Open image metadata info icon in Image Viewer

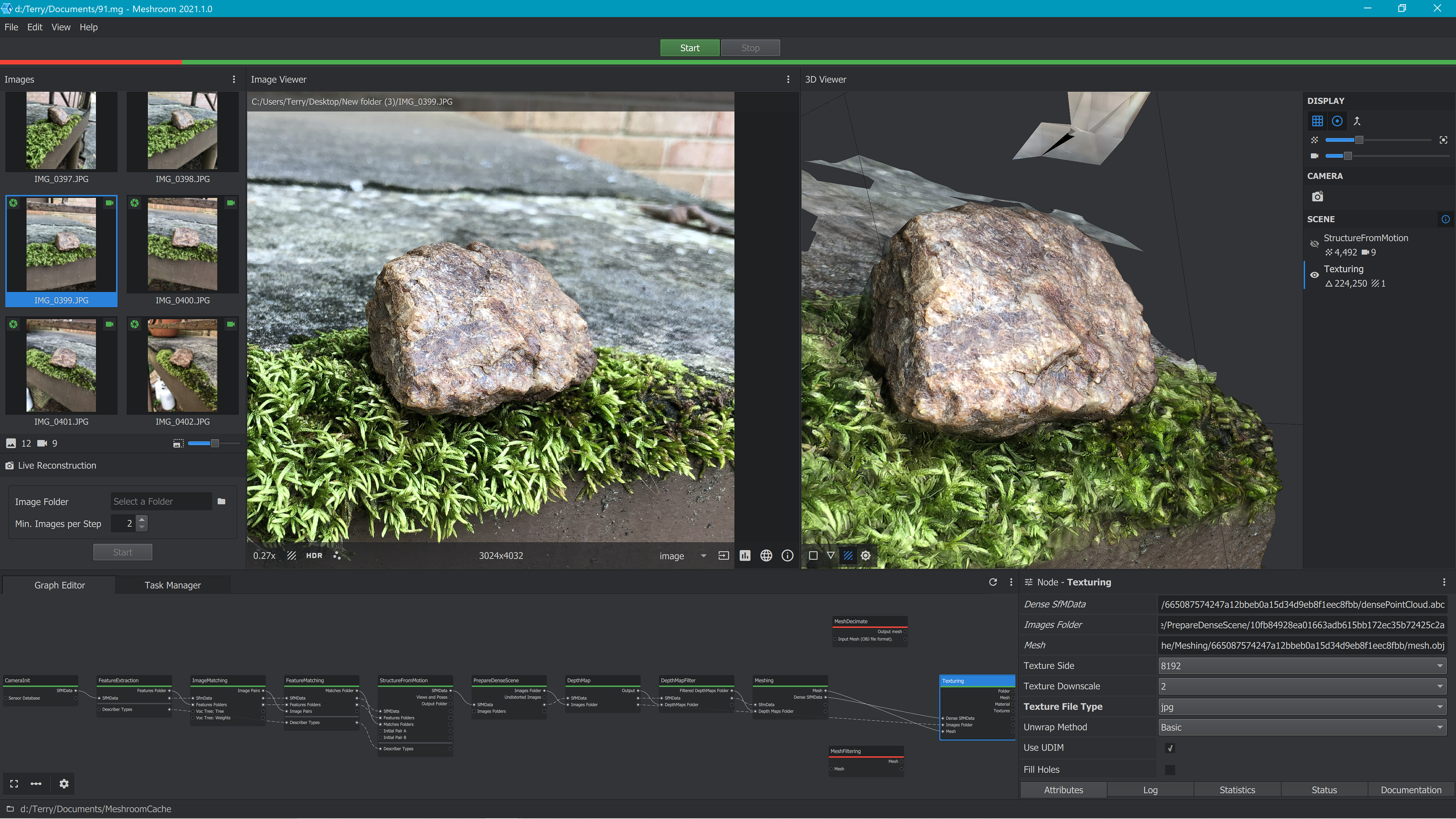pos(787,555)
